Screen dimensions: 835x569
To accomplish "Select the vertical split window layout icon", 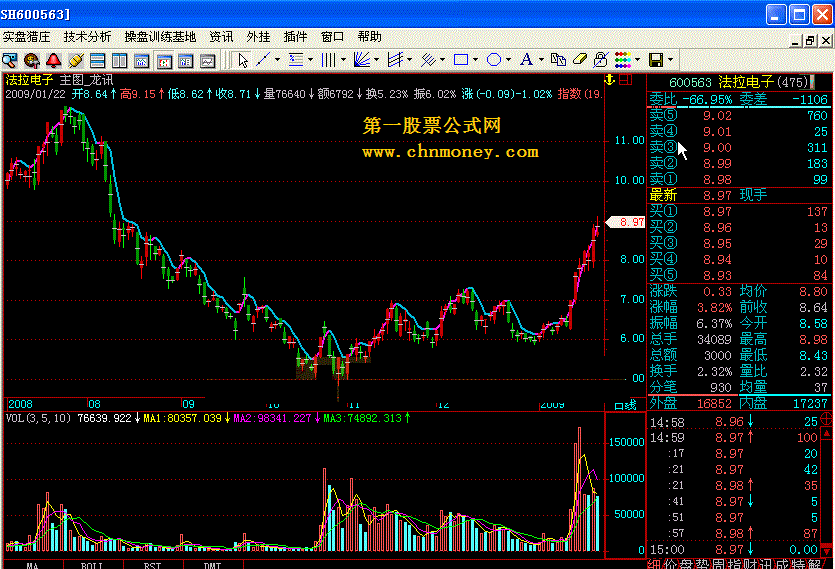I will pos(119,60).
